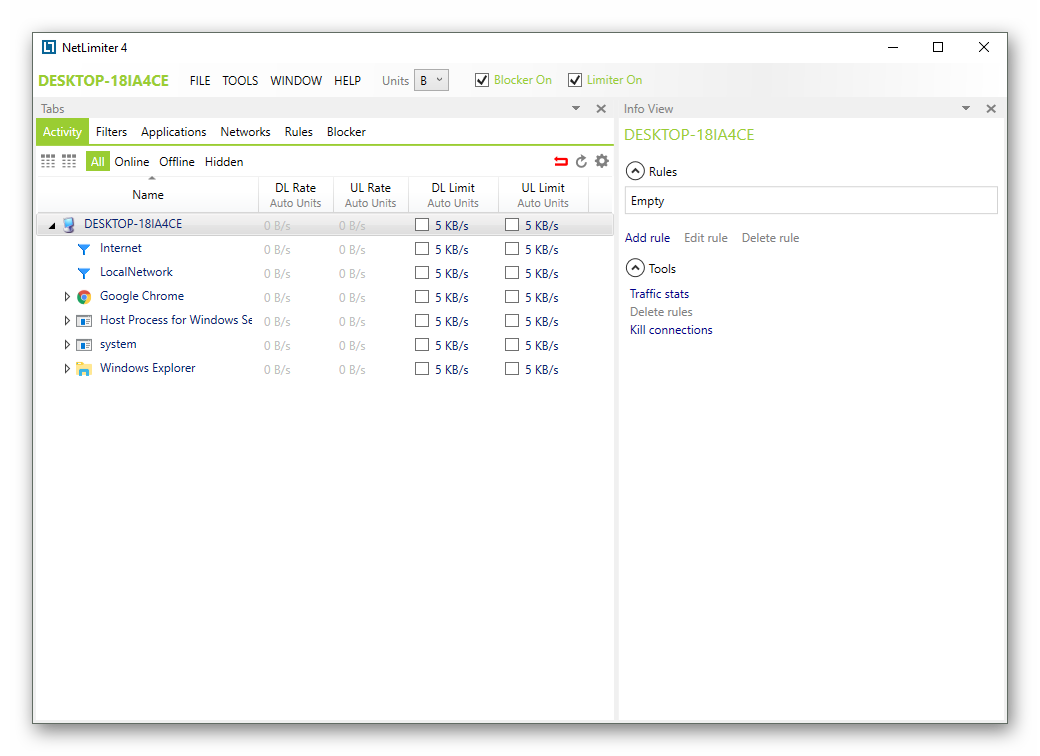Enable UL Limit for system row
This screenshot has width=1040, height=756.
(512, 344)
